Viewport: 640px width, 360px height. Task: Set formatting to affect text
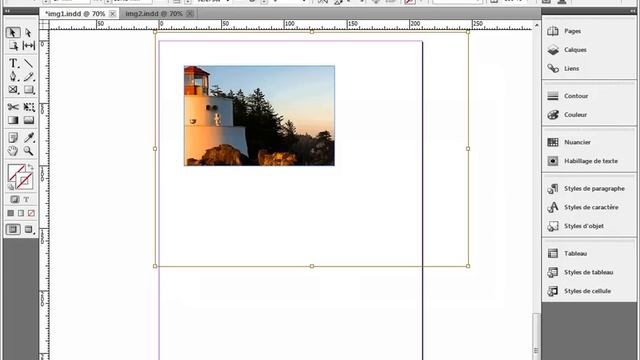26,200
